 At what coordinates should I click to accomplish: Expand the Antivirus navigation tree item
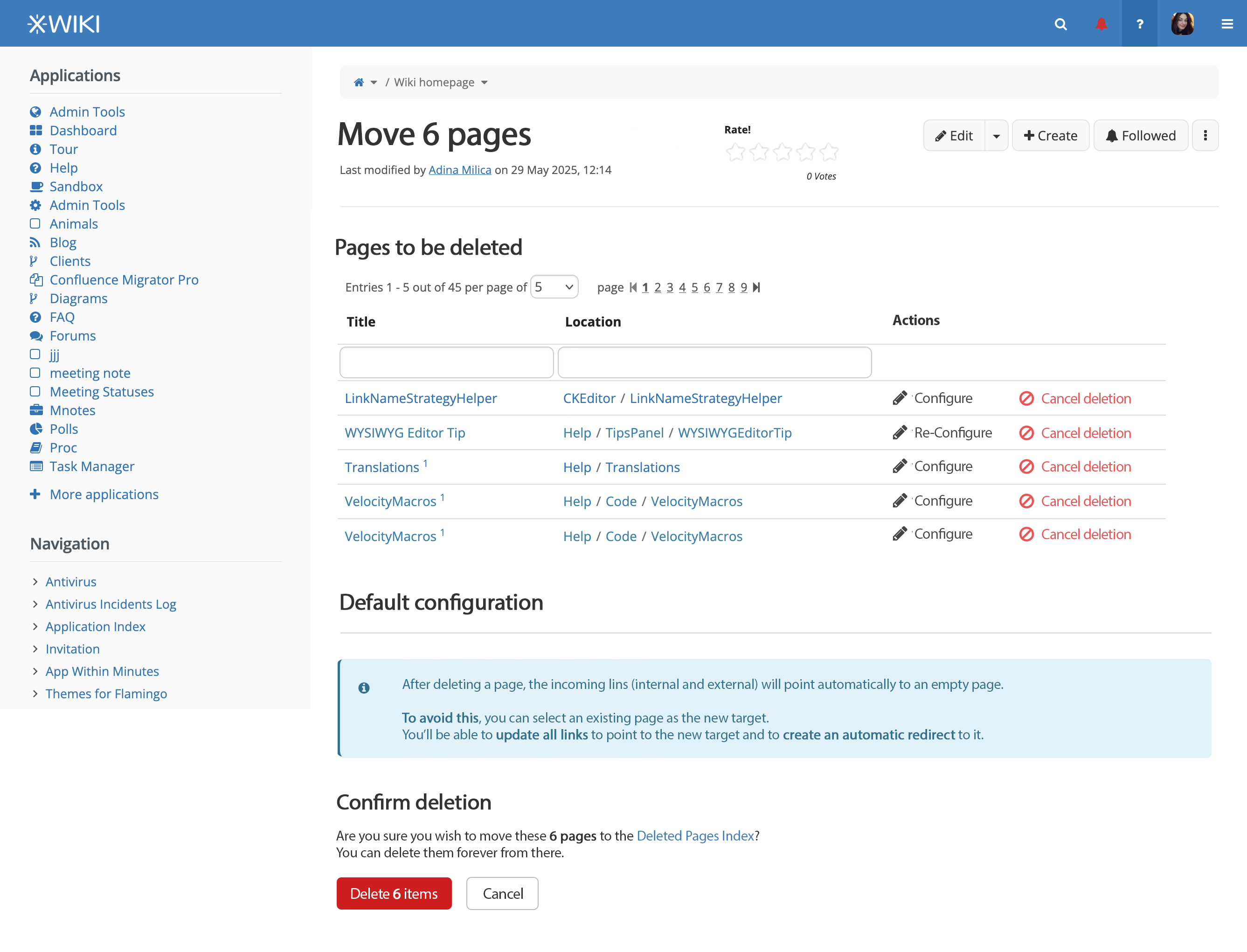pos(35,582)
